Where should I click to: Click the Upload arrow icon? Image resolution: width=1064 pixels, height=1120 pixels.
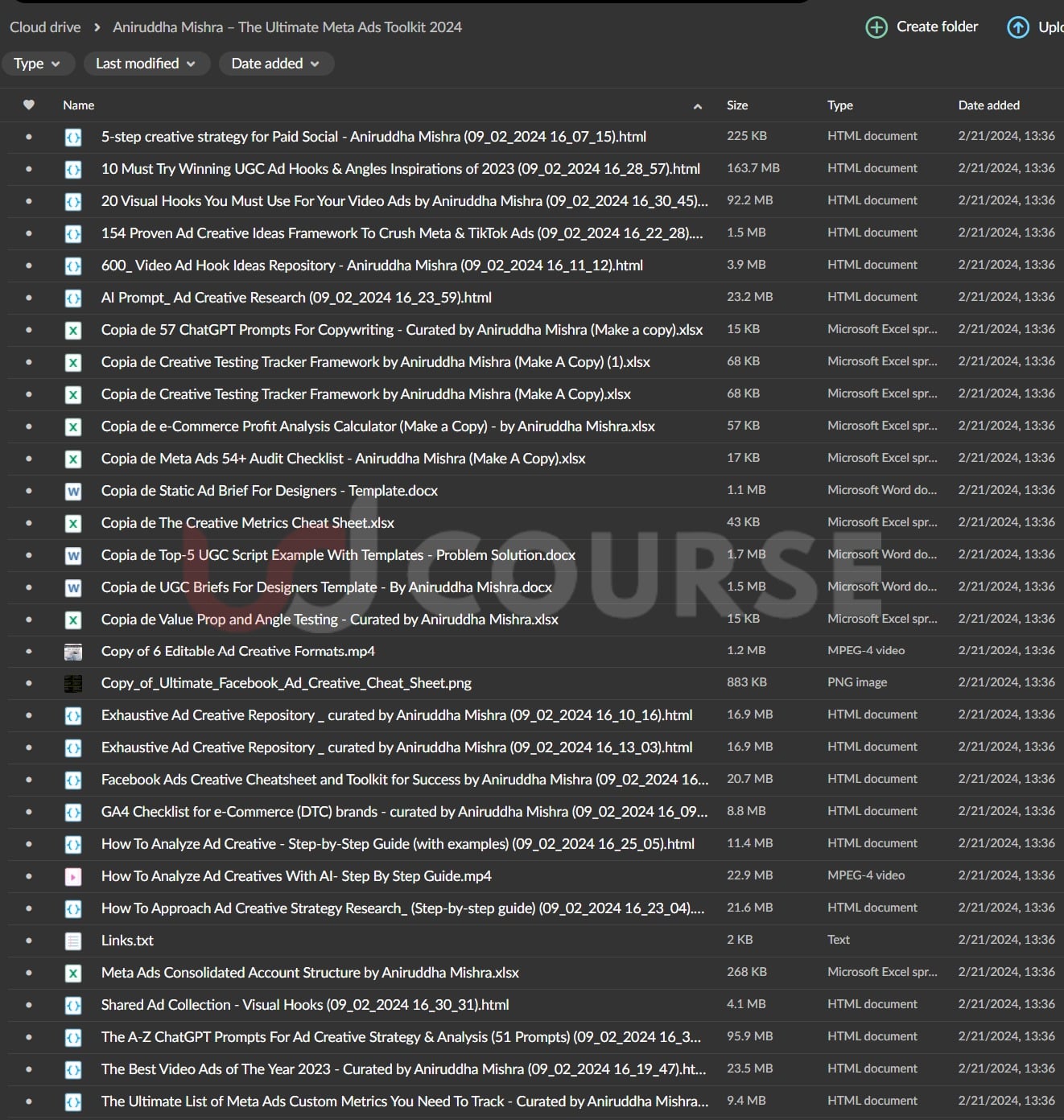(x=1018, y=27)
